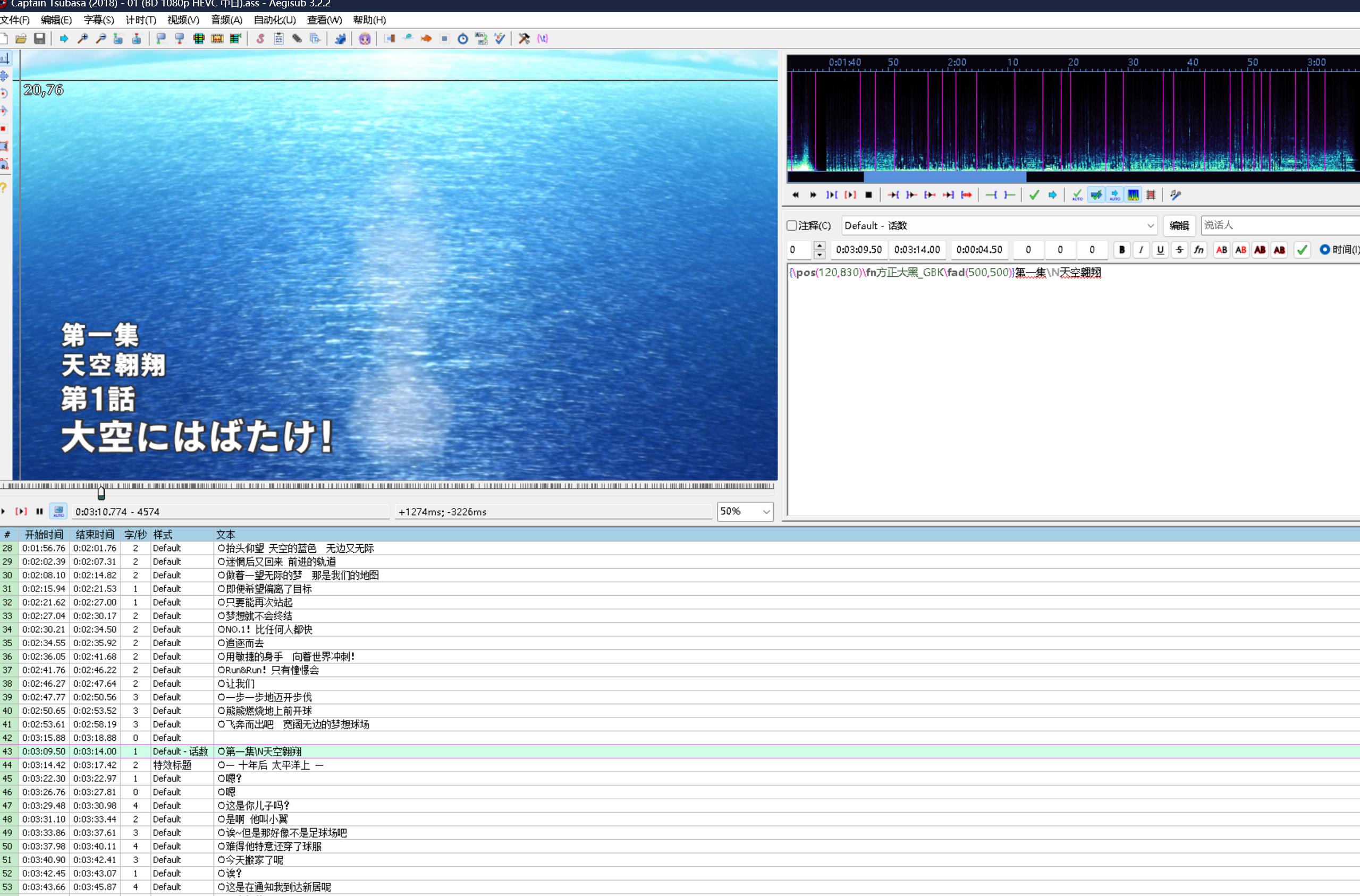This screenshot has width=1360, height=896.
Task: Open the 字幕(S) menu
Action: coord(99,20)
